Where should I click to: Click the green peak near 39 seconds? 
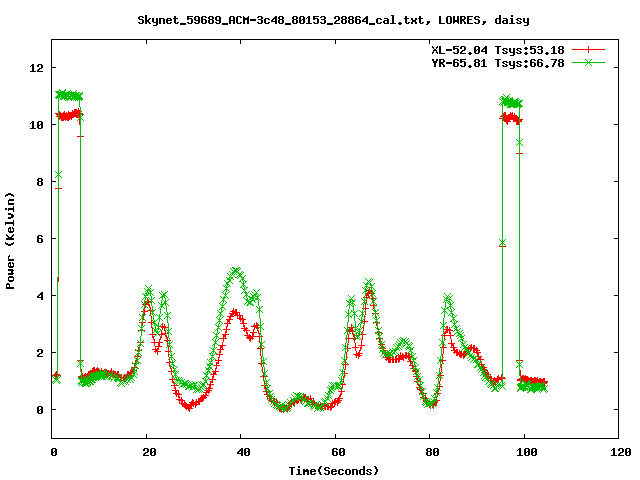click(236, 271)
